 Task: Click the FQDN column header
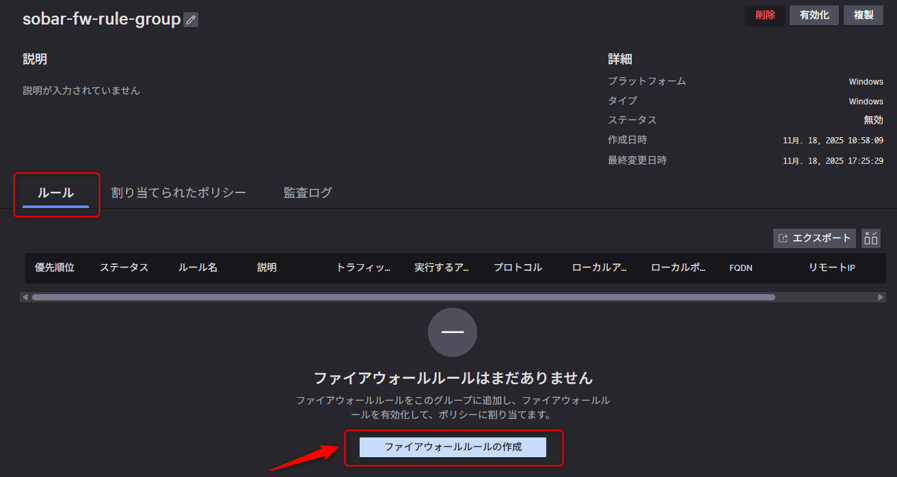point(741,268)
